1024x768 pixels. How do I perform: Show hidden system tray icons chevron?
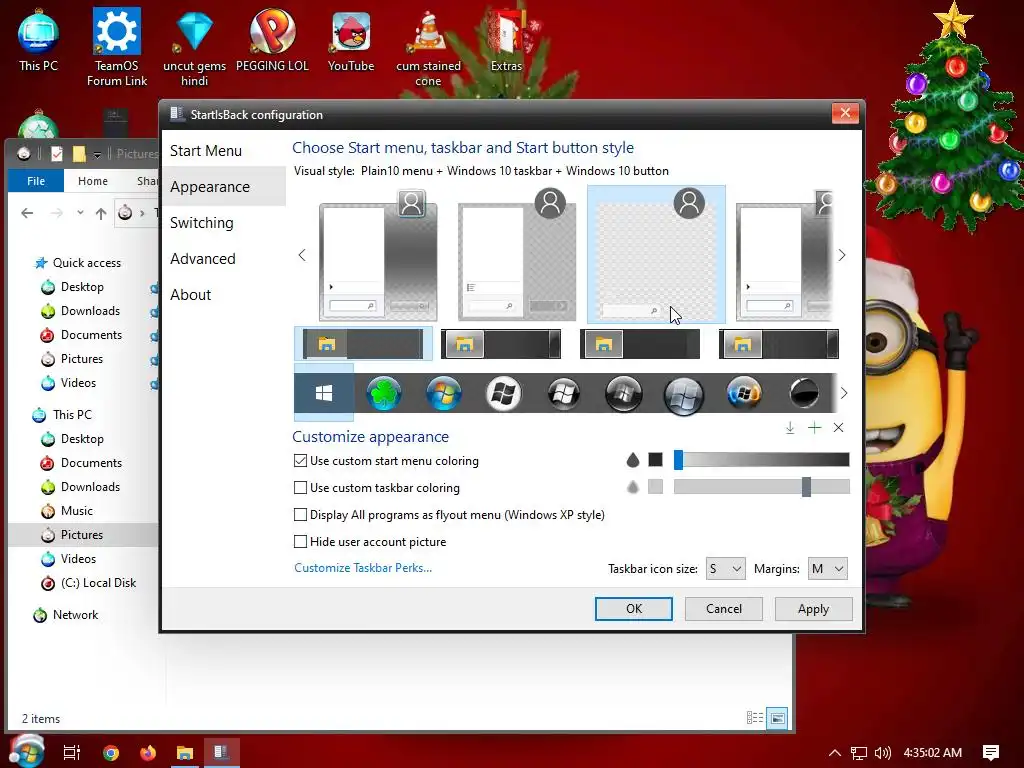(835, 753)
